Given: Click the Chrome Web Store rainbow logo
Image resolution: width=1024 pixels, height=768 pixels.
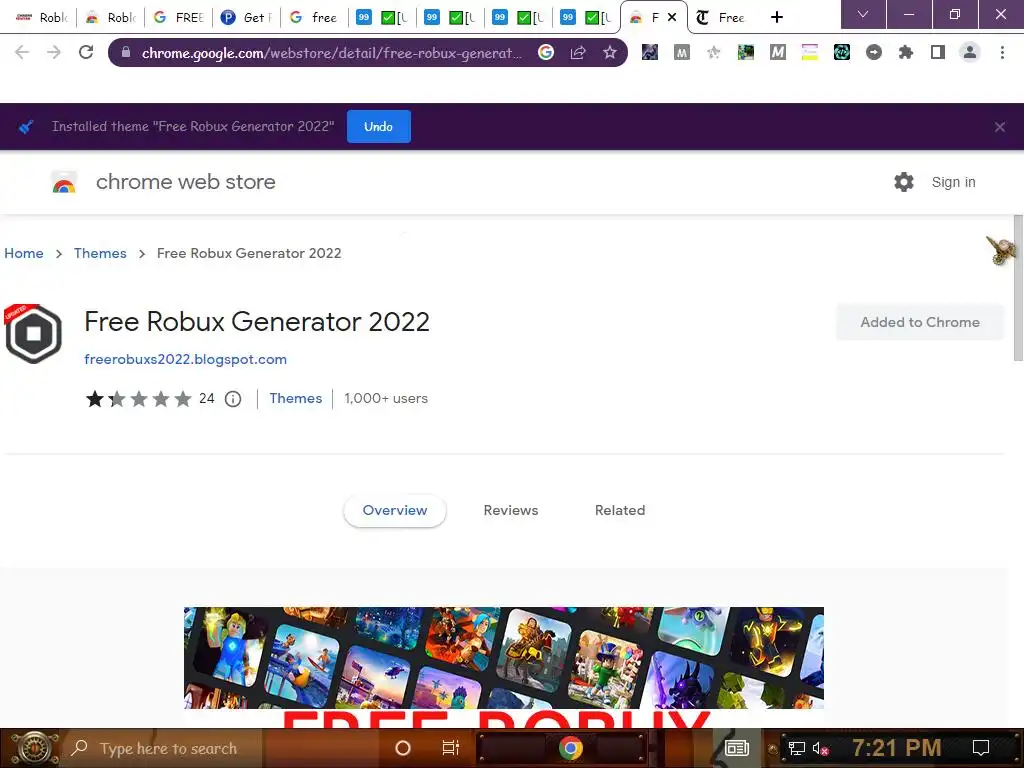Looking at the screenshot, I should [x=64, y=182].
